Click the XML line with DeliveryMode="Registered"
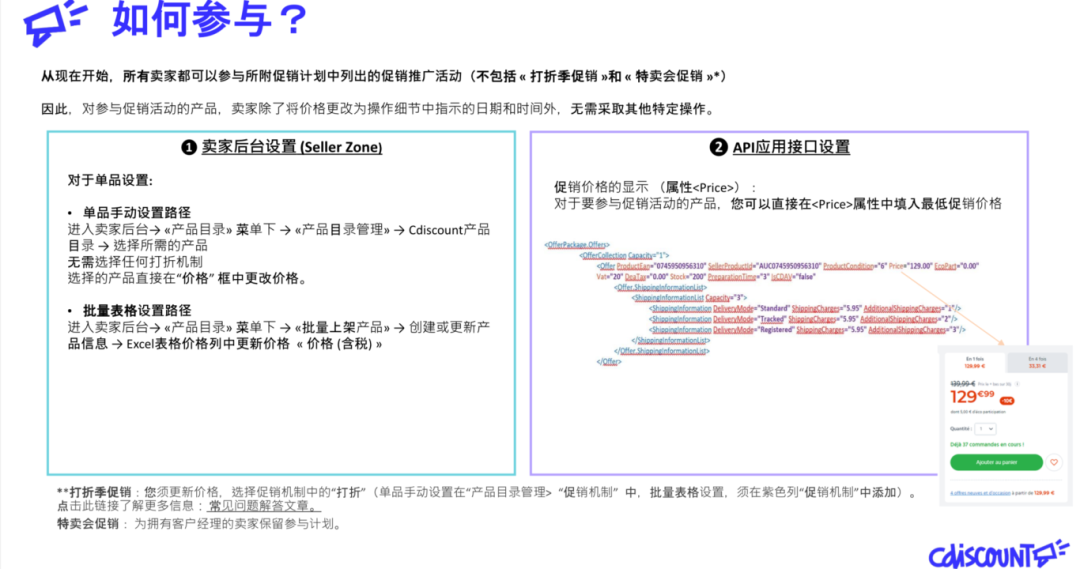 click(807, 330)
